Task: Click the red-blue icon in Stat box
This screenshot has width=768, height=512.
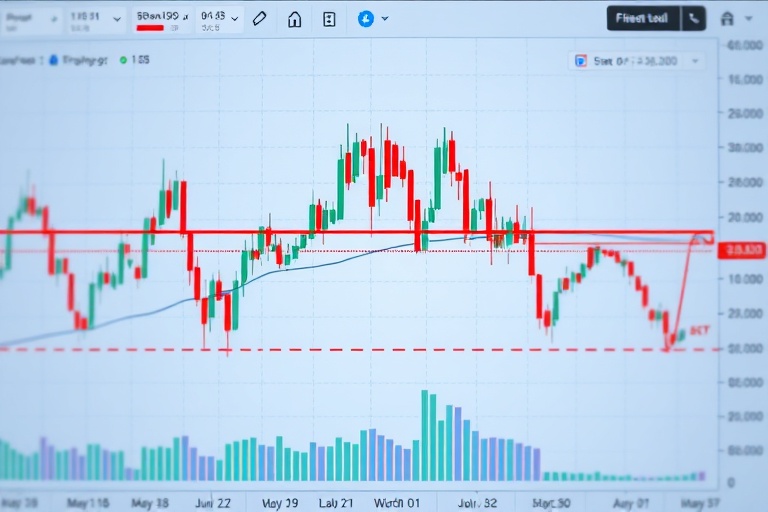Action: pyautogui.click(x=580, y=61)
